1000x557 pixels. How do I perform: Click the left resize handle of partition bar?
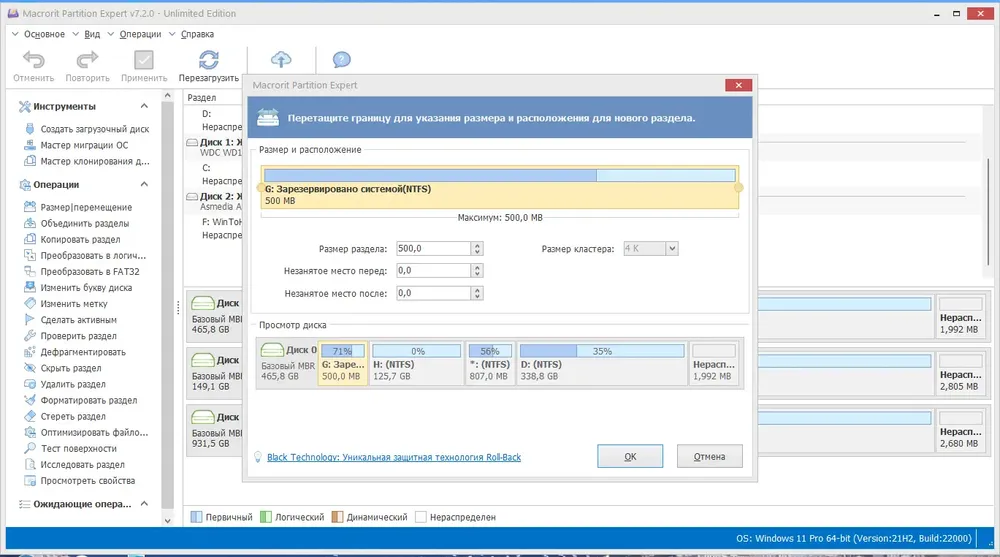[x=260, y=188]
